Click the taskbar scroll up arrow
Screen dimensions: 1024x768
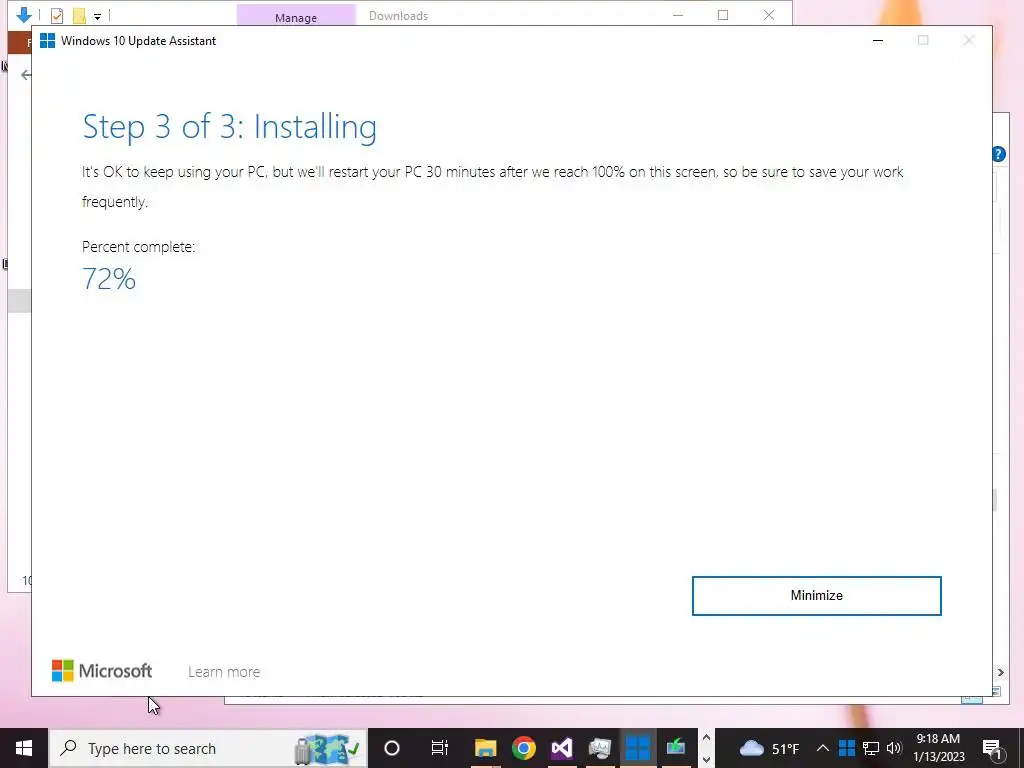tap(706, 738)
